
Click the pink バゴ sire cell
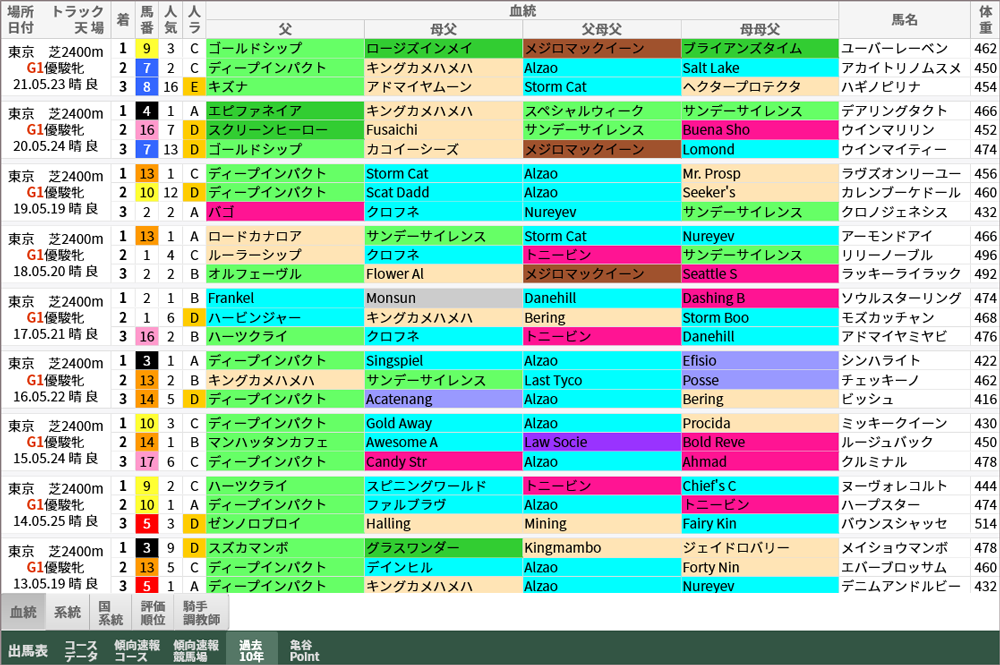pyautogui.click(x=284, y=212)
